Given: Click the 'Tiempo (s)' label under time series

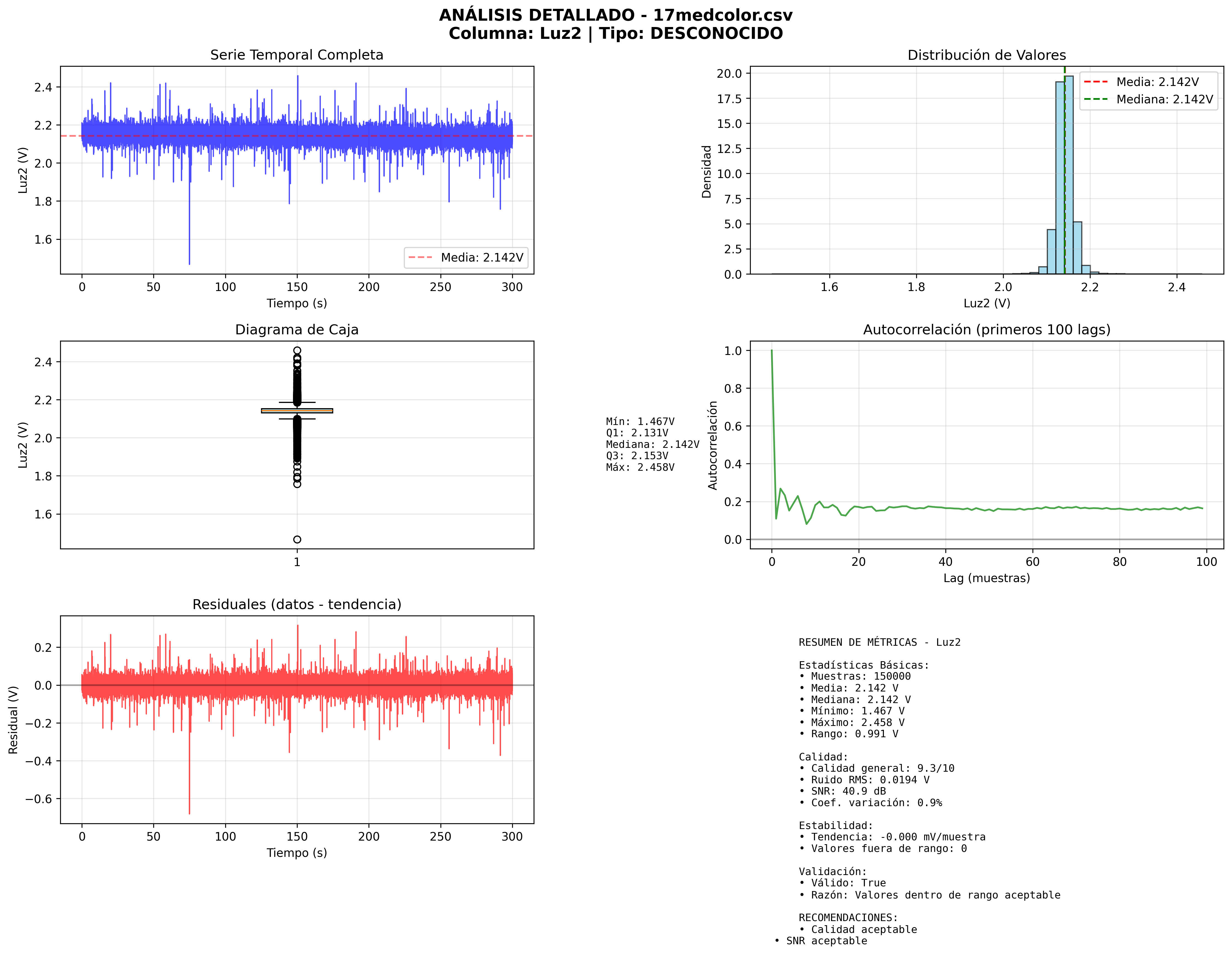Looking at the screenshot, I should point(296,303).
